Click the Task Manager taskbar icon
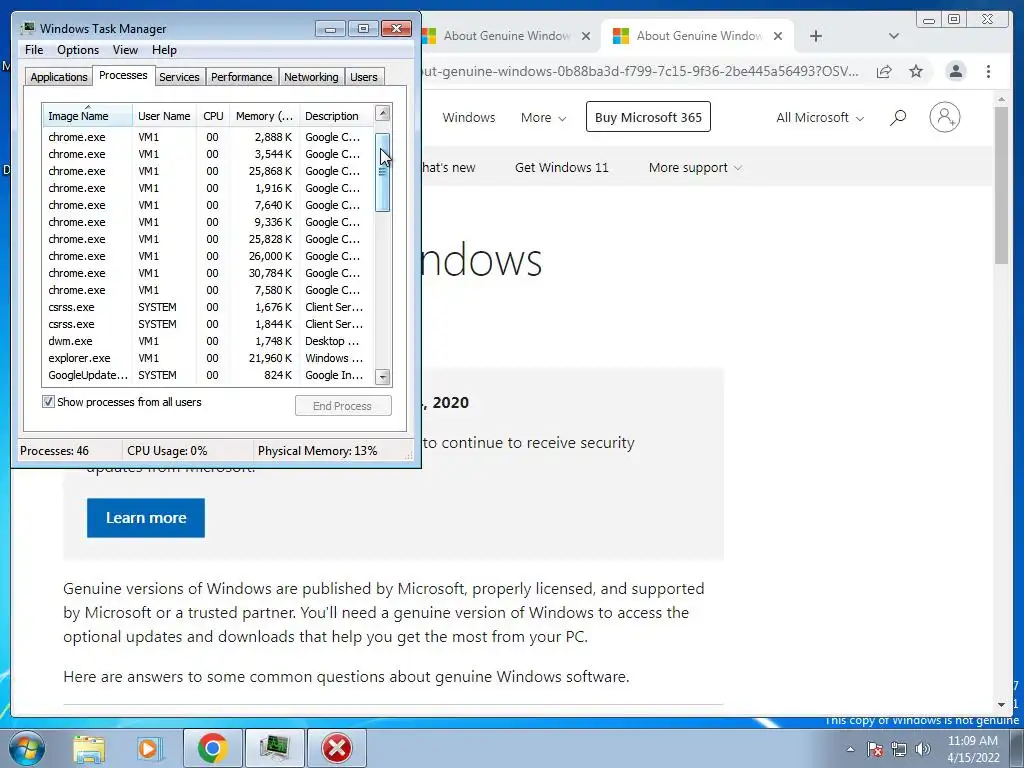The height and width of the screenshot is (768, 1024). click(274, 748)
